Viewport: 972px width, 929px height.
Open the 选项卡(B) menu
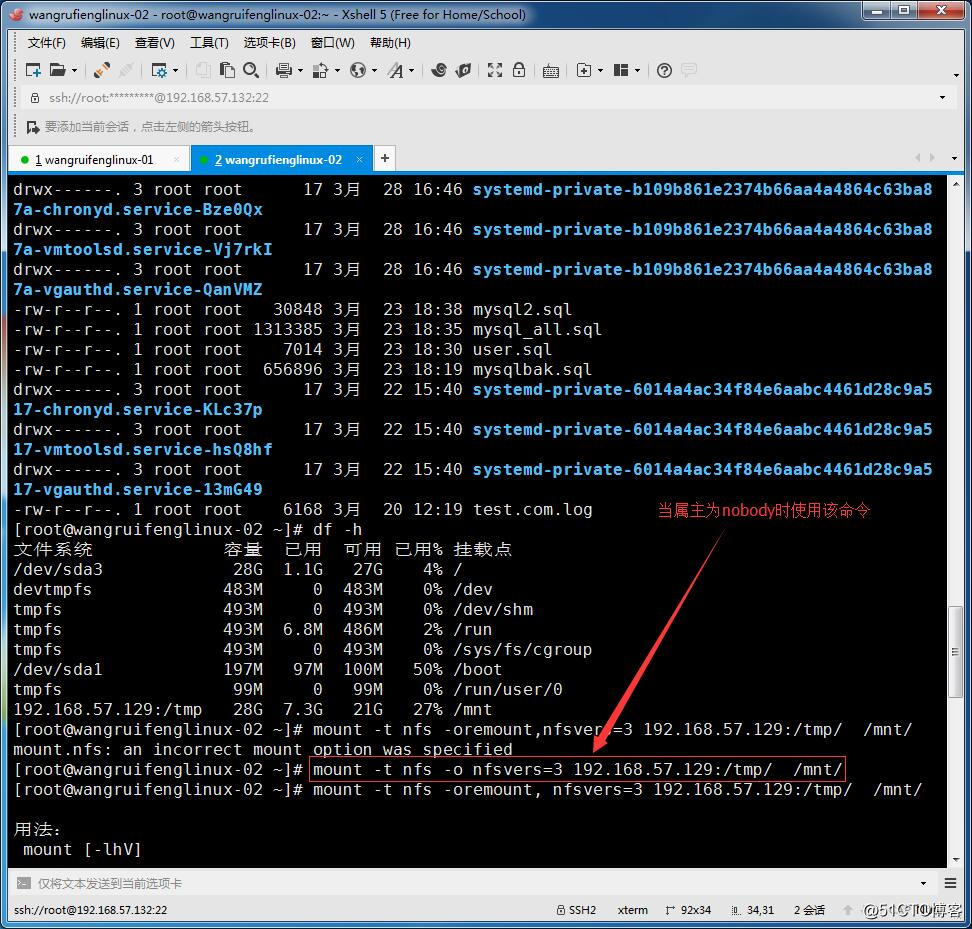coord(269,43)
